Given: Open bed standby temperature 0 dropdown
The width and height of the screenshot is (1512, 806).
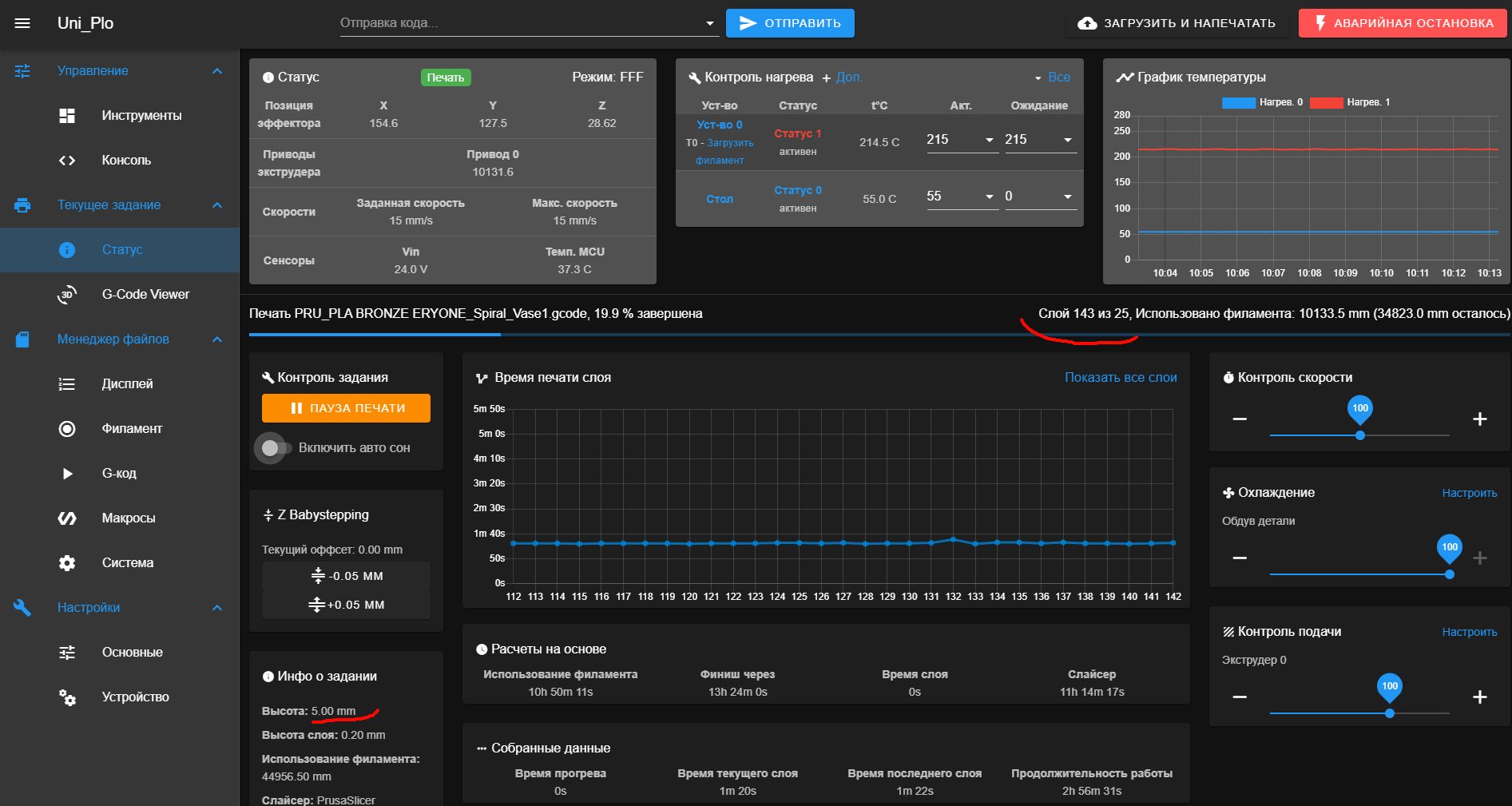Looking at the screenshot, I should 1068,197.
